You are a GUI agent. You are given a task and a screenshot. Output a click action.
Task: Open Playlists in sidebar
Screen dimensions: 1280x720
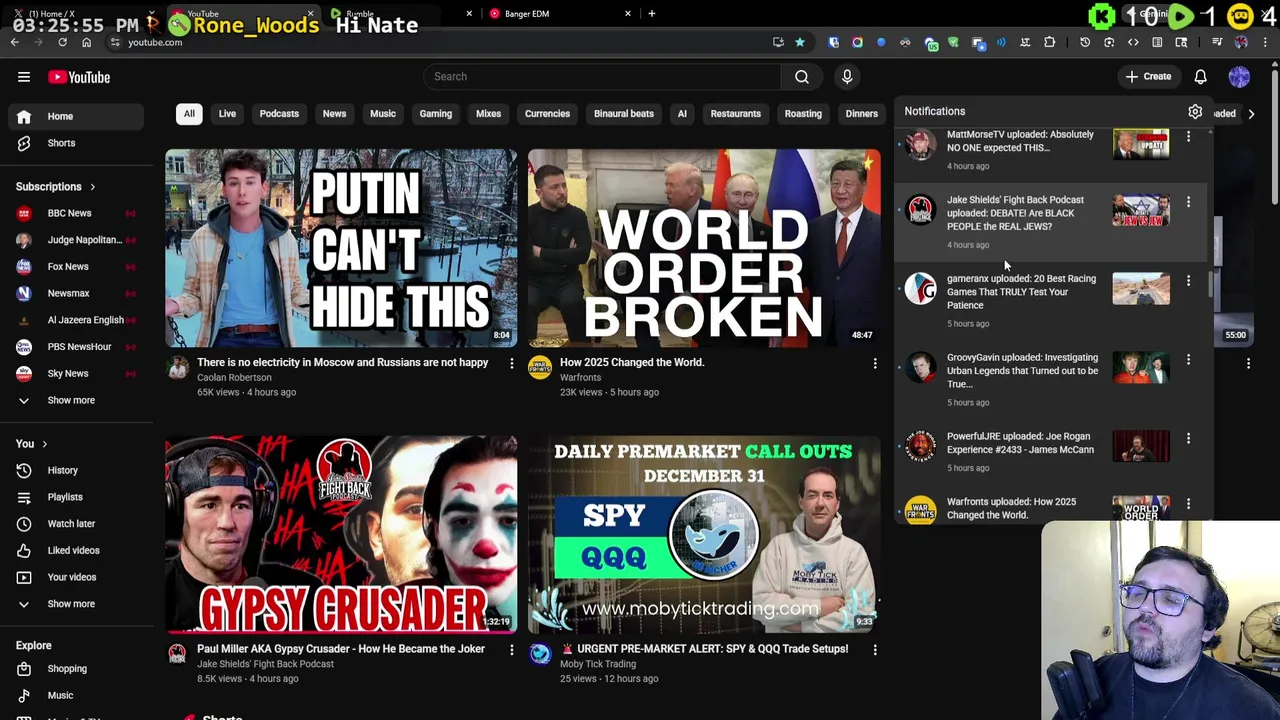[76, 497]
